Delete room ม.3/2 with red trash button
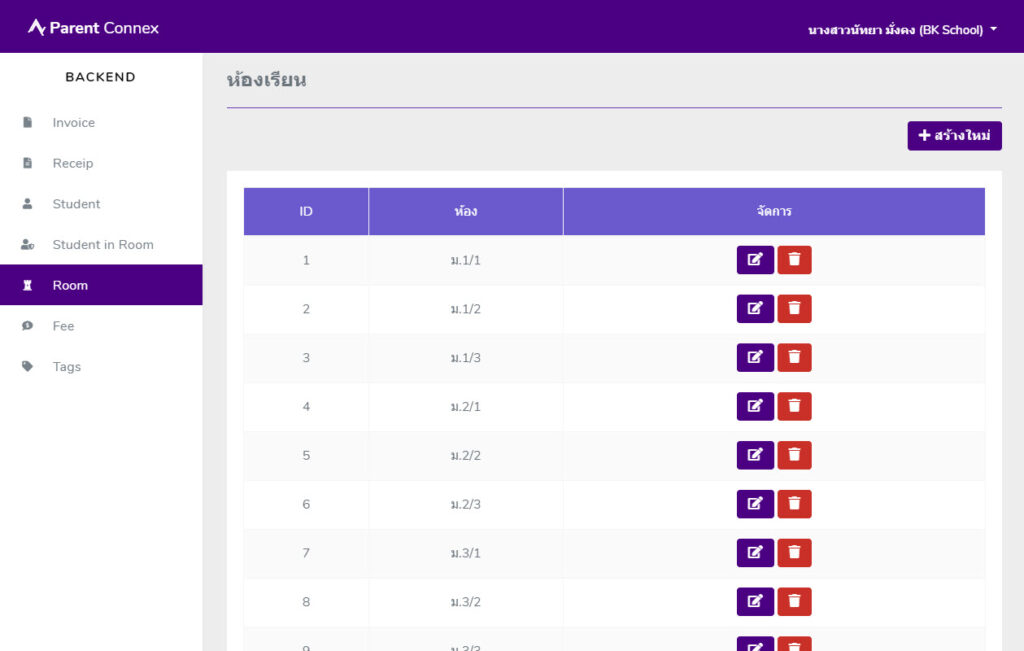The height and width of the screenshot is (651, 1024). (x=794, y=602)
